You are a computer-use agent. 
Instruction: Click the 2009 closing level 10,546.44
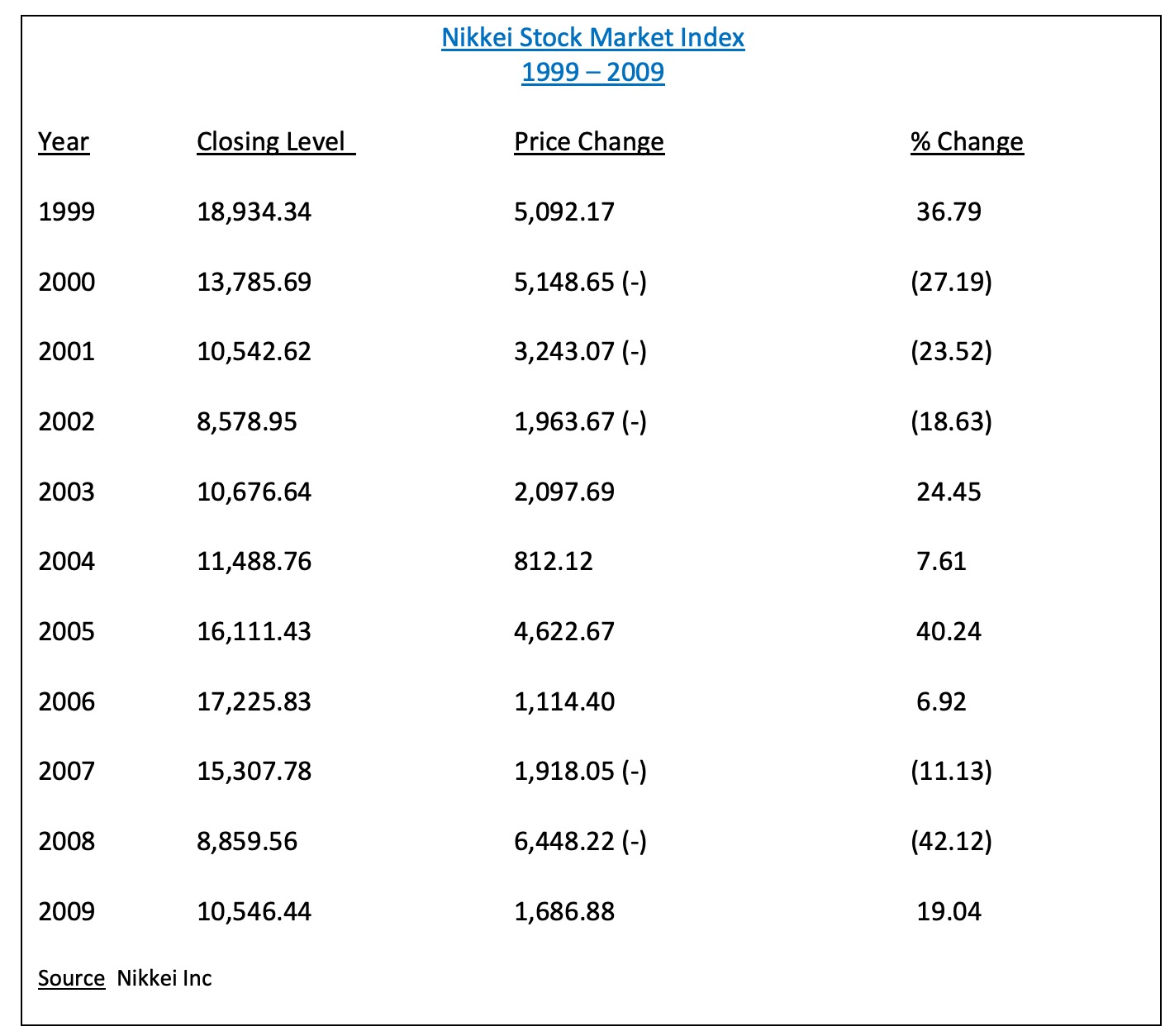[254, 912]
